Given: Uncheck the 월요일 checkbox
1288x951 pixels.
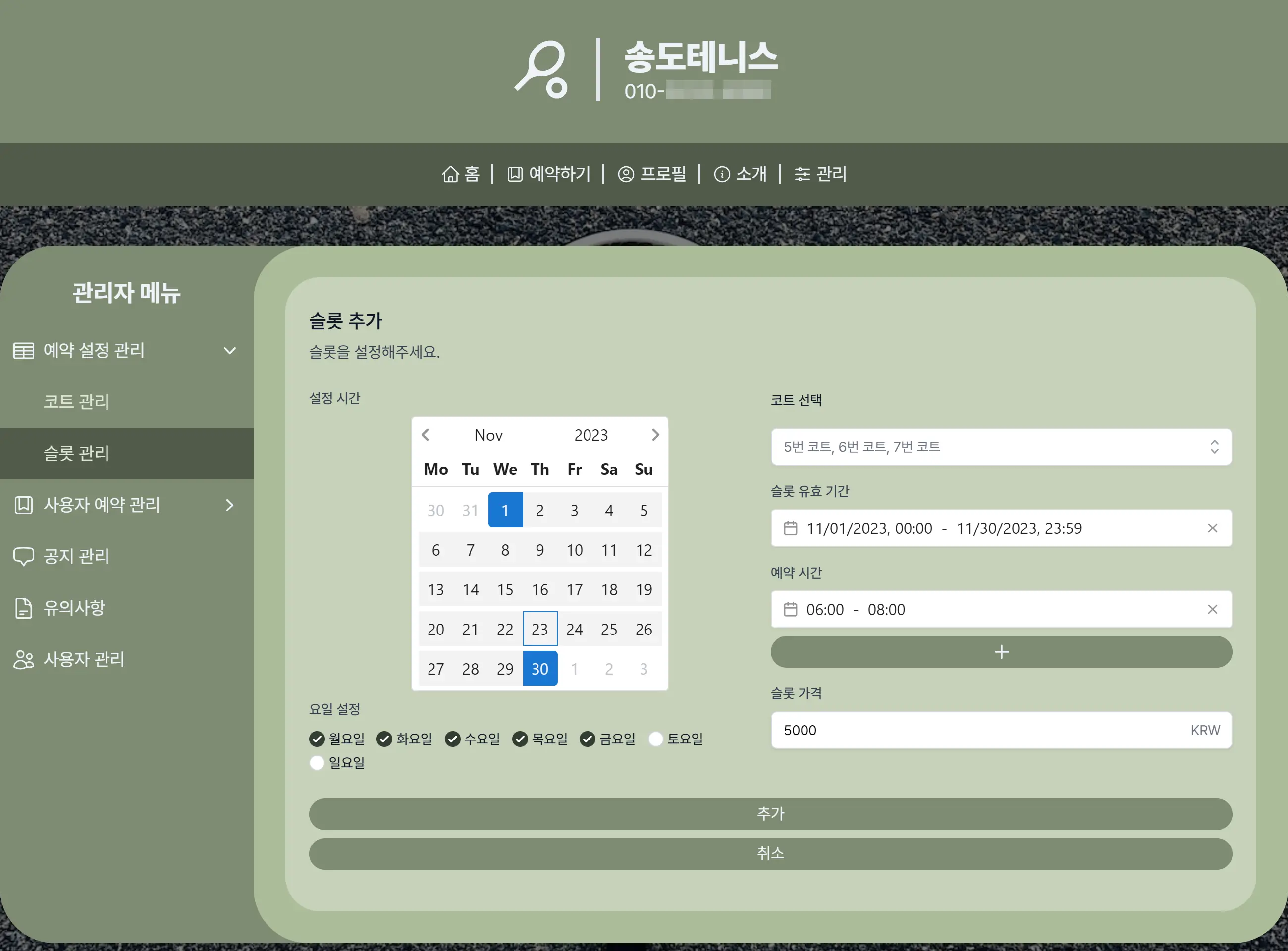Looking at the screenshot, I should coord(317,739).
